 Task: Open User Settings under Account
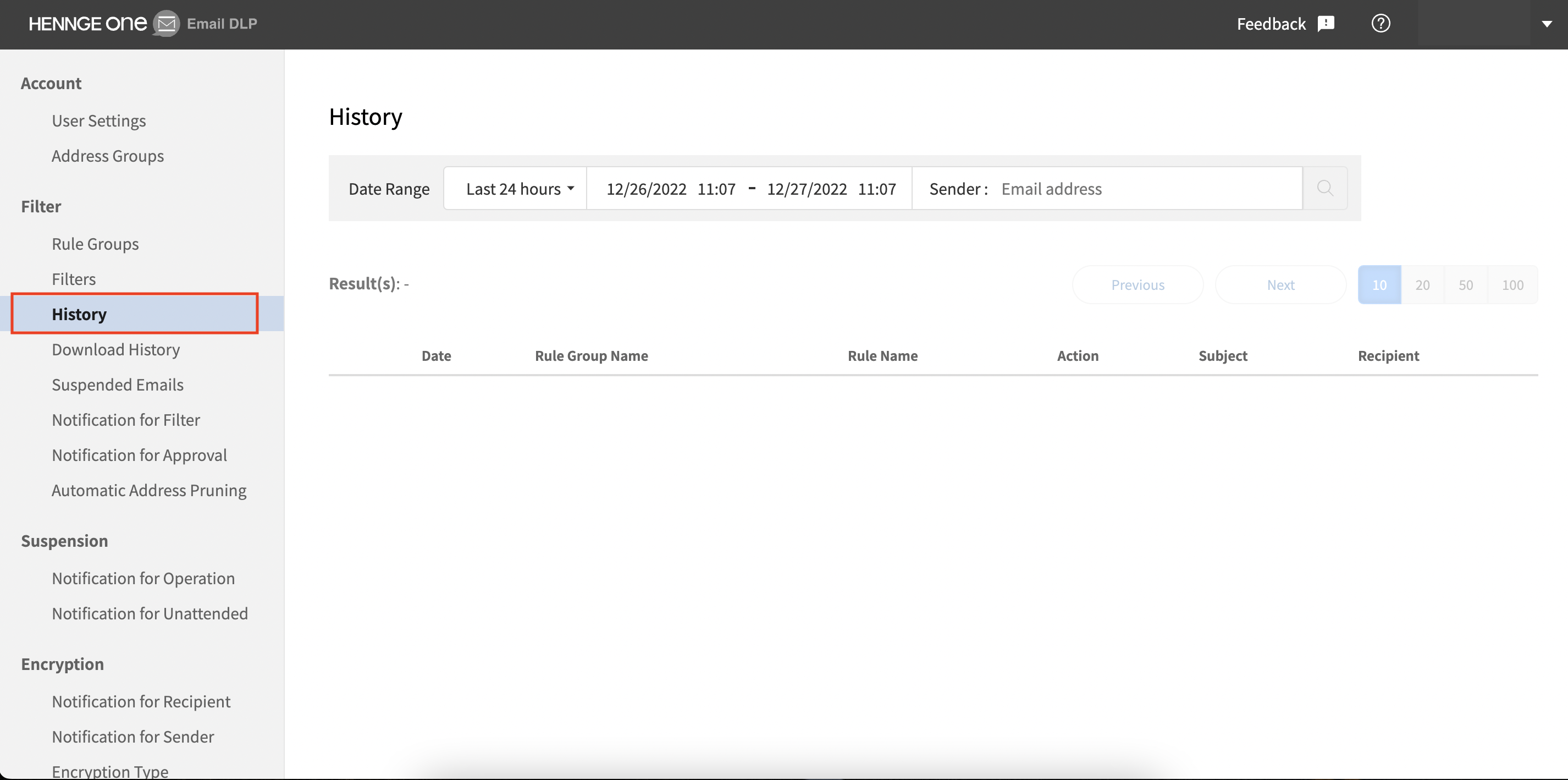[x=98, y=120]
